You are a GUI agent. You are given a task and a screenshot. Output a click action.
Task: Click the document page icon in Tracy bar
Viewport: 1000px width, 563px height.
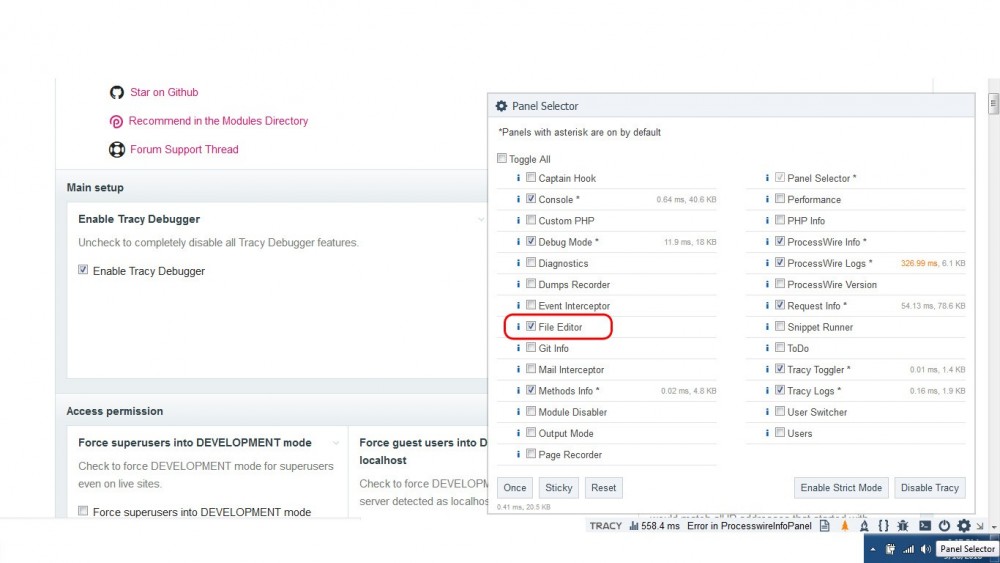click(824, 526)
